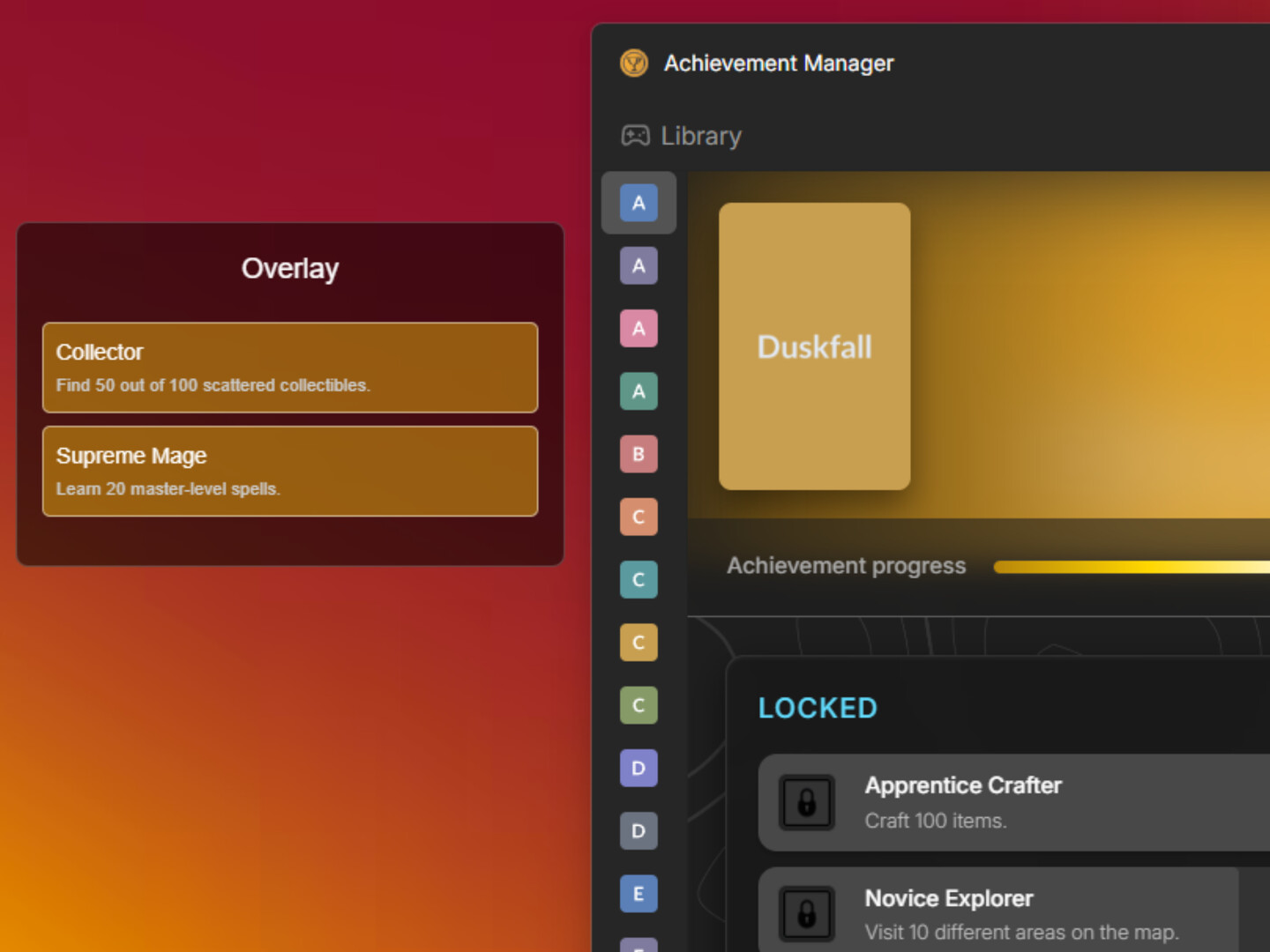Switch to the Library section
Image resolution: width=1270 pixels, height=952 pixels.
click(x=699, y=135)
